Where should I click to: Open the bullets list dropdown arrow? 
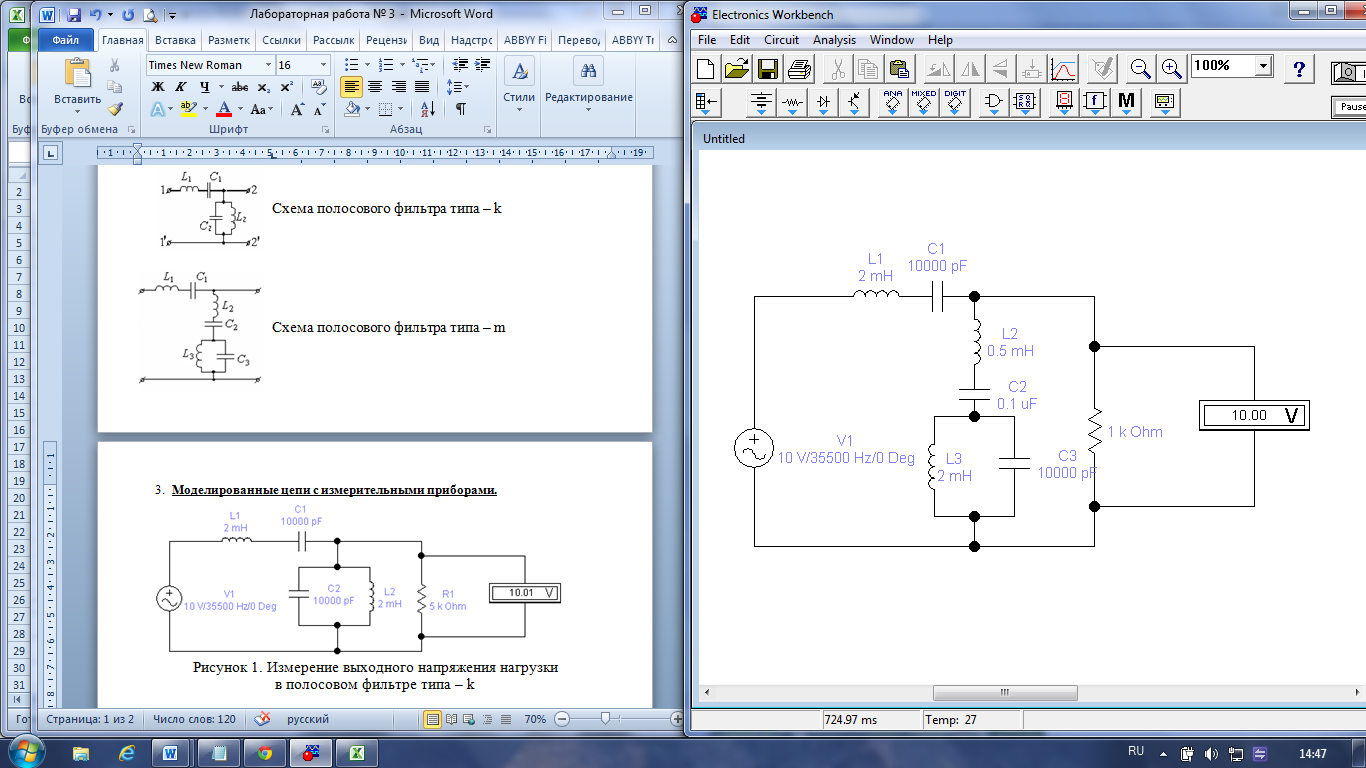[x=365, y=65]
